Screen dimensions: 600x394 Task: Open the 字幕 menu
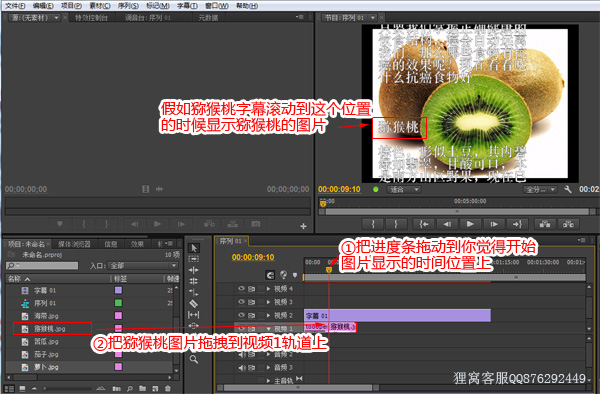point(187,6)
